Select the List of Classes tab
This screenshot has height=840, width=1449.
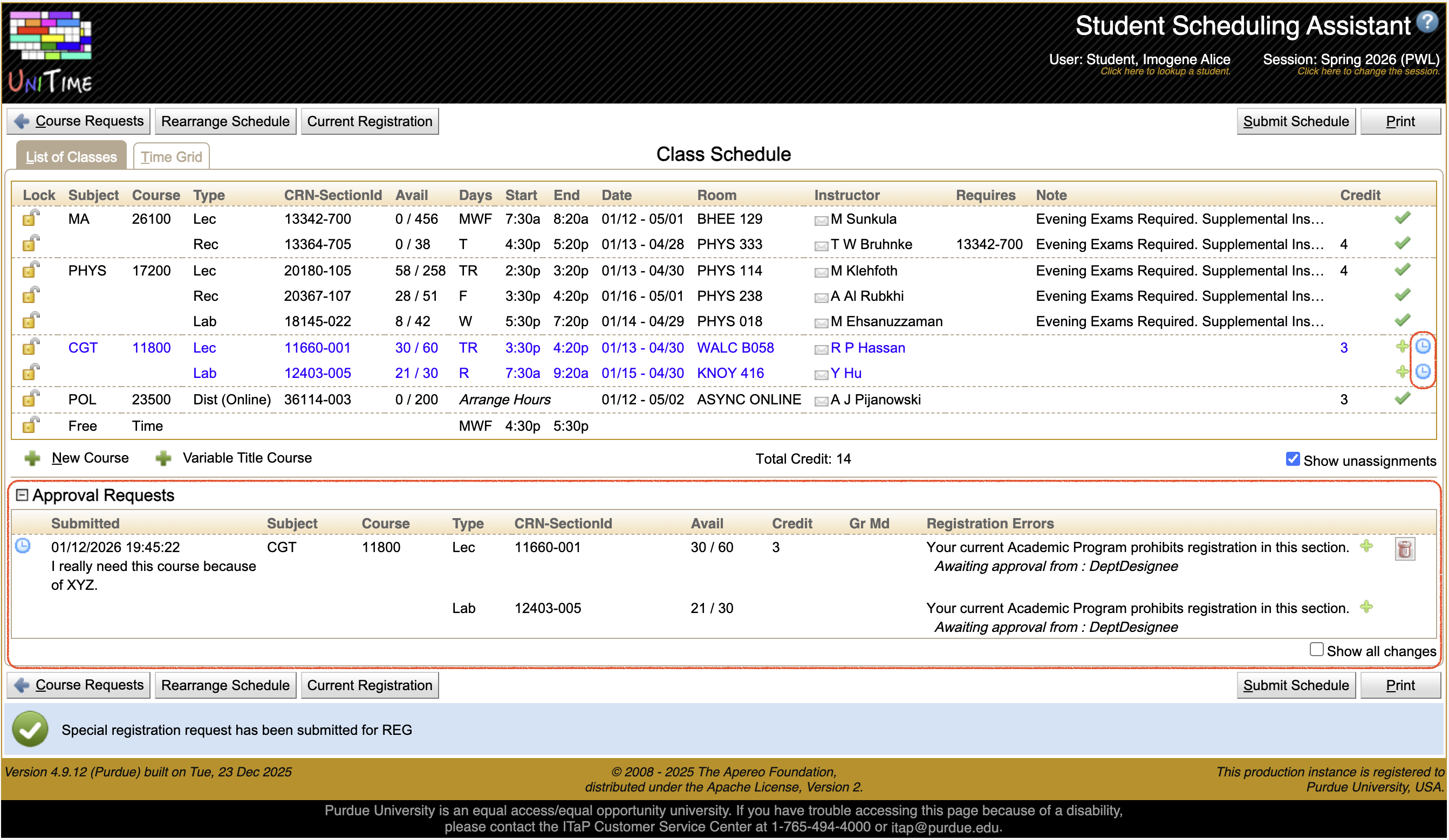(71, 156)
